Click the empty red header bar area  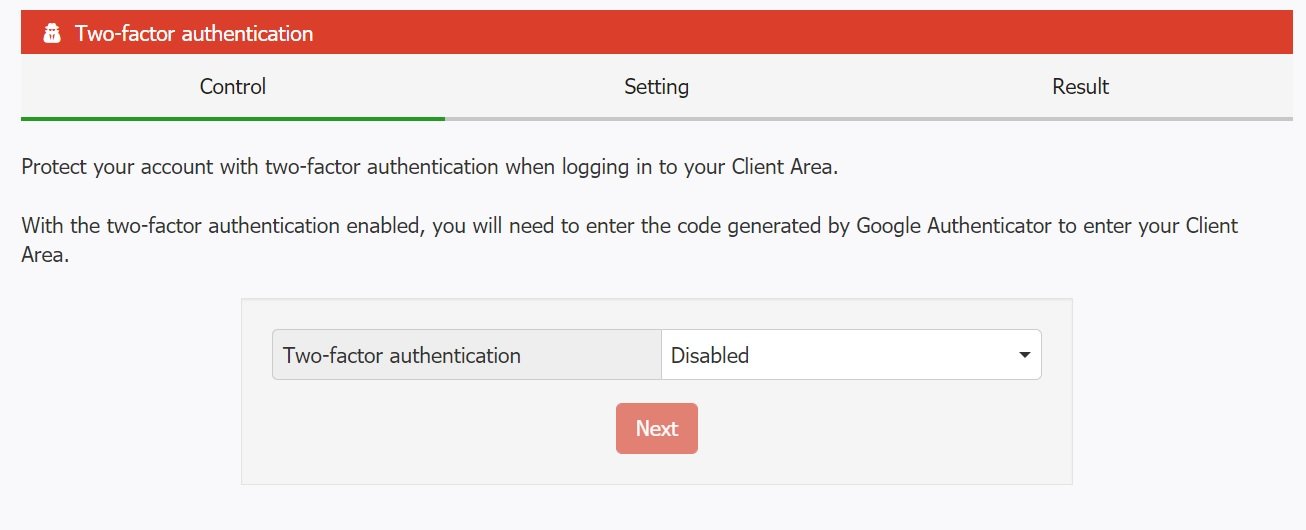click(800, 34)
